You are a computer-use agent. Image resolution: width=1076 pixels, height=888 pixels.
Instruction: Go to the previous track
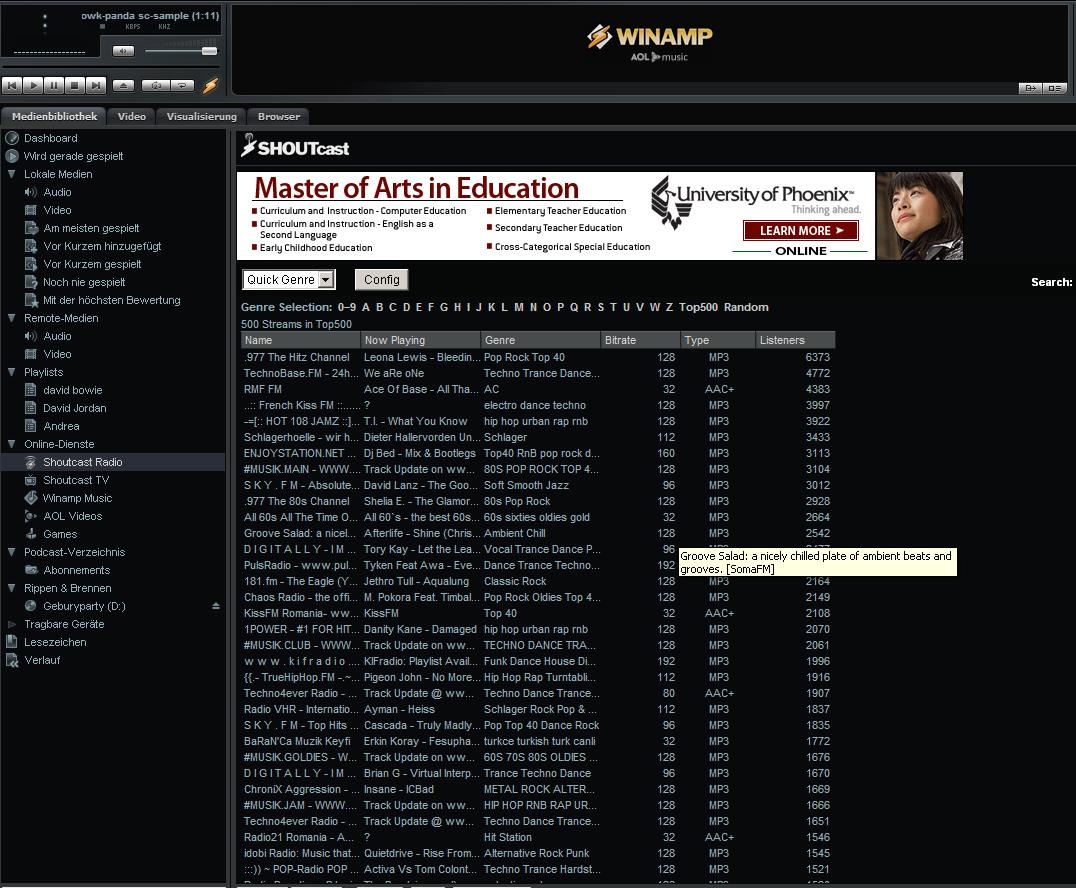[x=12, y=86]
